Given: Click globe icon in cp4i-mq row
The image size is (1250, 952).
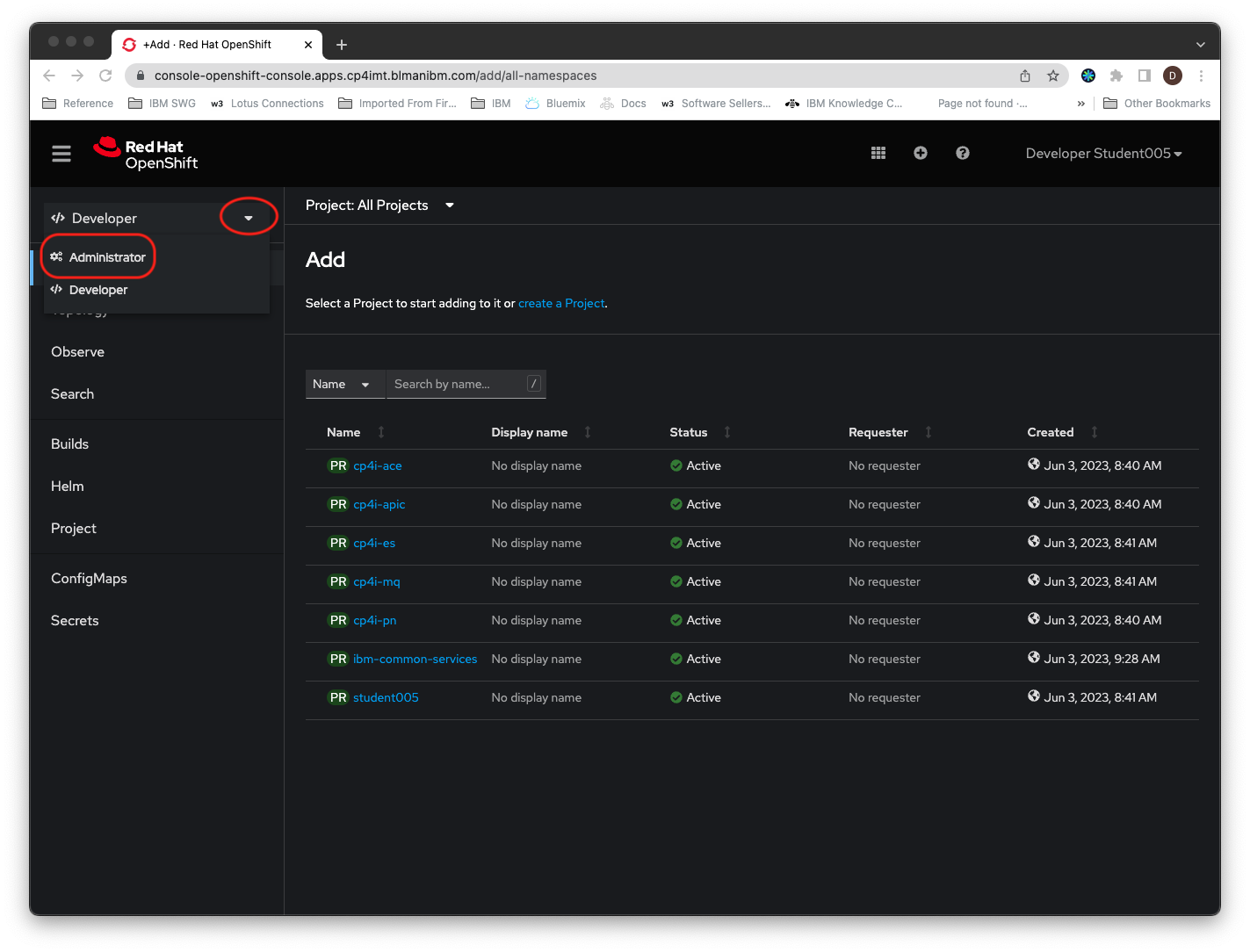Looking at the screenshot, I should (1034, 581).
